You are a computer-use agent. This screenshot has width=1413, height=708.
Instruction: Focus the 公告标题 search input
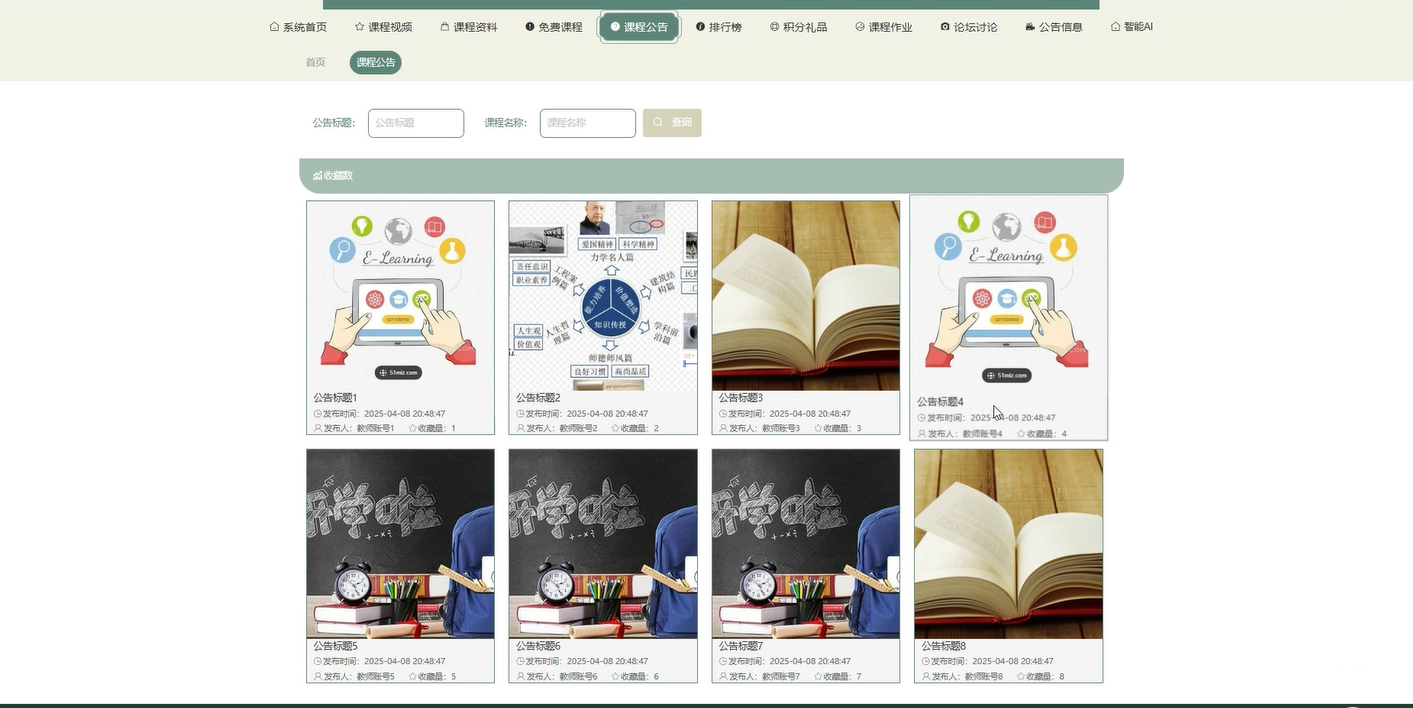416,123
